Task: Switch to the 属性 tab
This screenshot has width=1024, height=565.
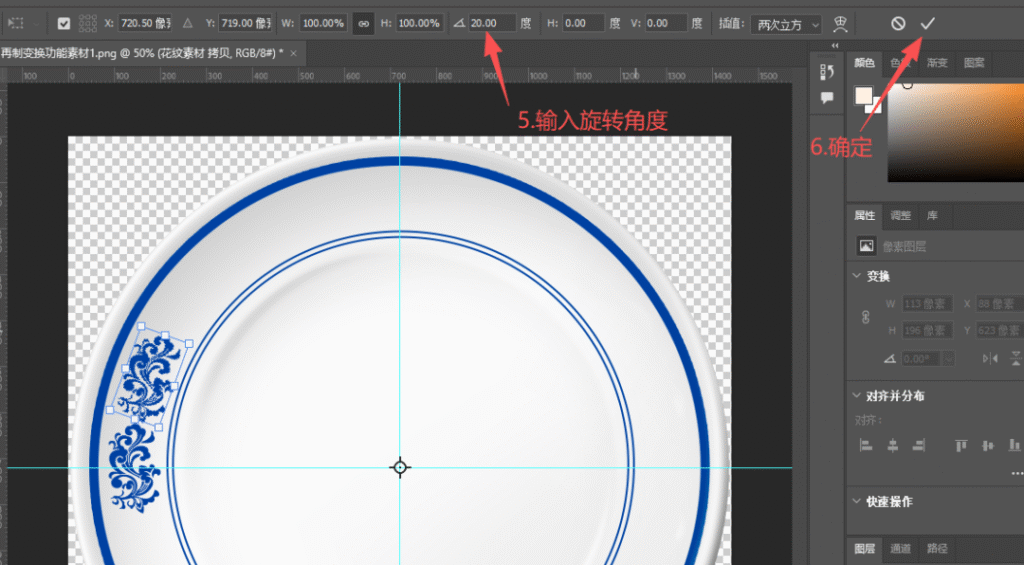Action: tap(864, 216)
